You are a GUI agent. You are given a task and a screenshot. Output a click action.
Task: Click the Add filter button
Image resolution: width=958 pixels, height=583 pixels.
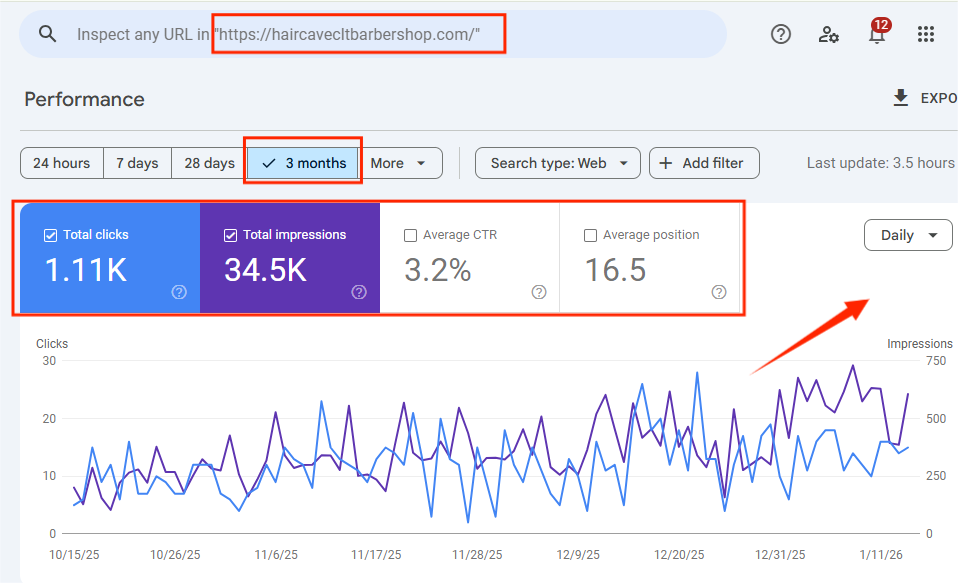point(703,163)
